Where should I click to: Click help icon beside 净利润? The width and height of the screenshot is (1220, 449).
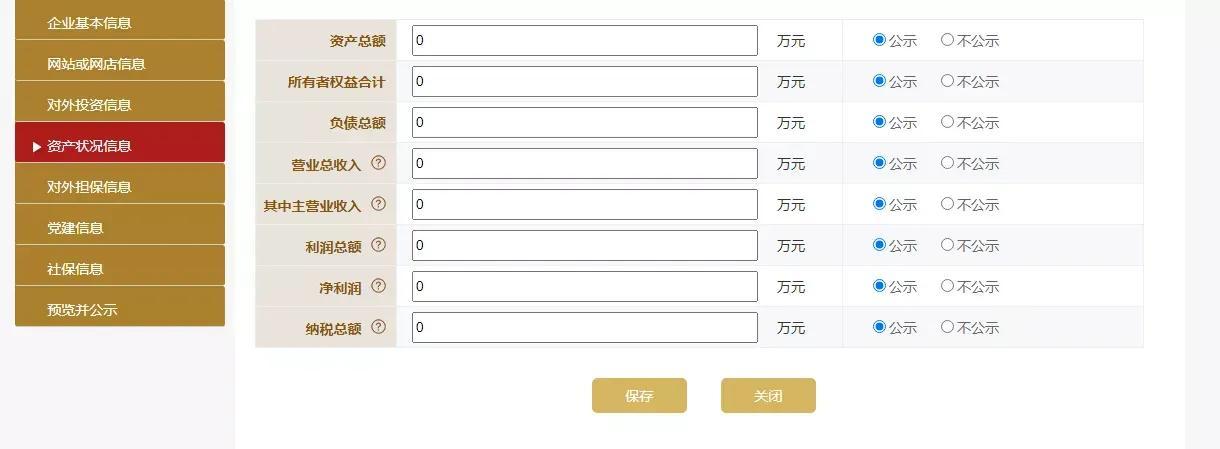(378, 286)
